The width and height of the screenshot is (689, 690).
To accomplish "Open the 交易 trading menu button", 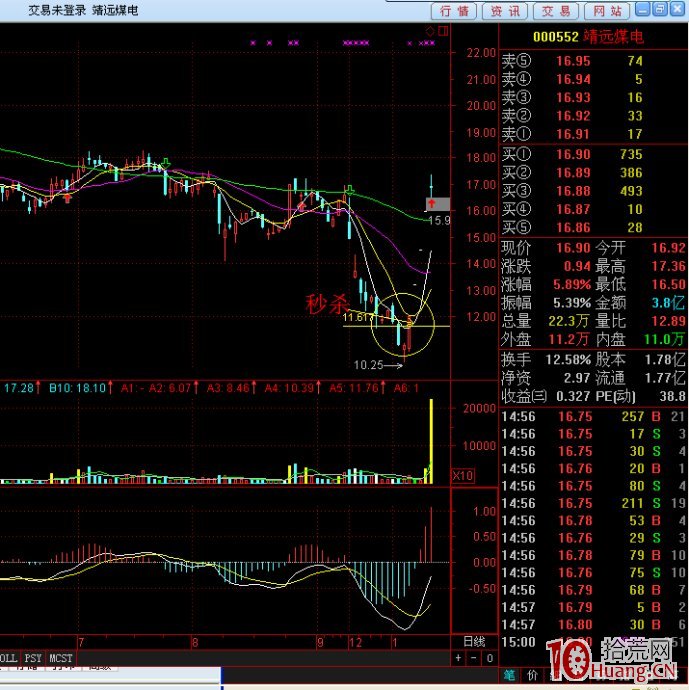I will pos(556,11).
